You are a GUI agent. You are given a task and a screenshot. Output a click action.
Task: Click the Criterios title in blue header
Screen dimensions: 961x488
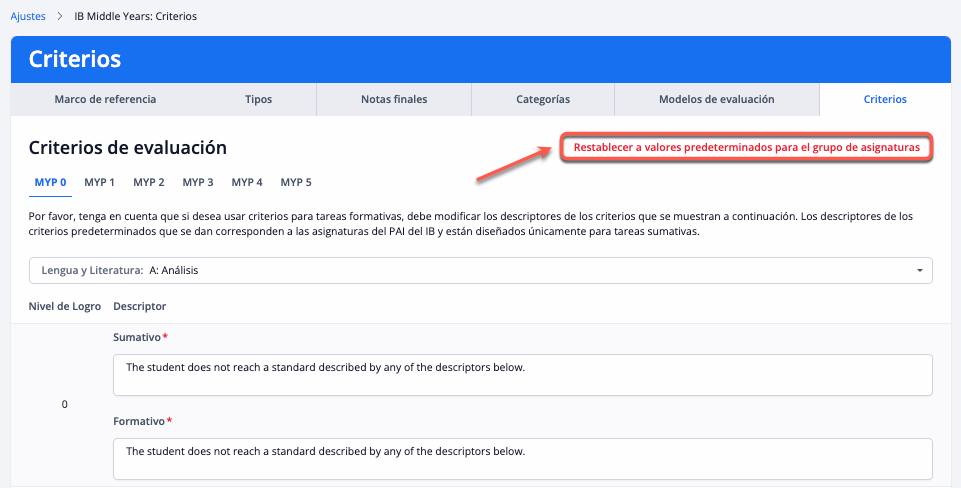click(75, 60)
